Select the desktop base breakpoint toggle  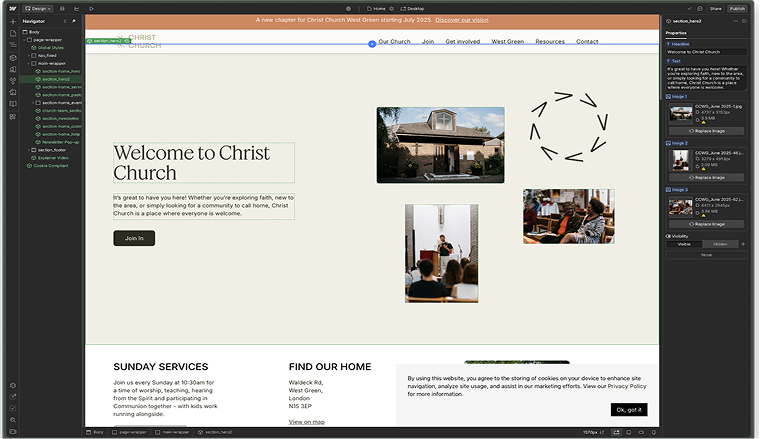(x=616, y=432)
